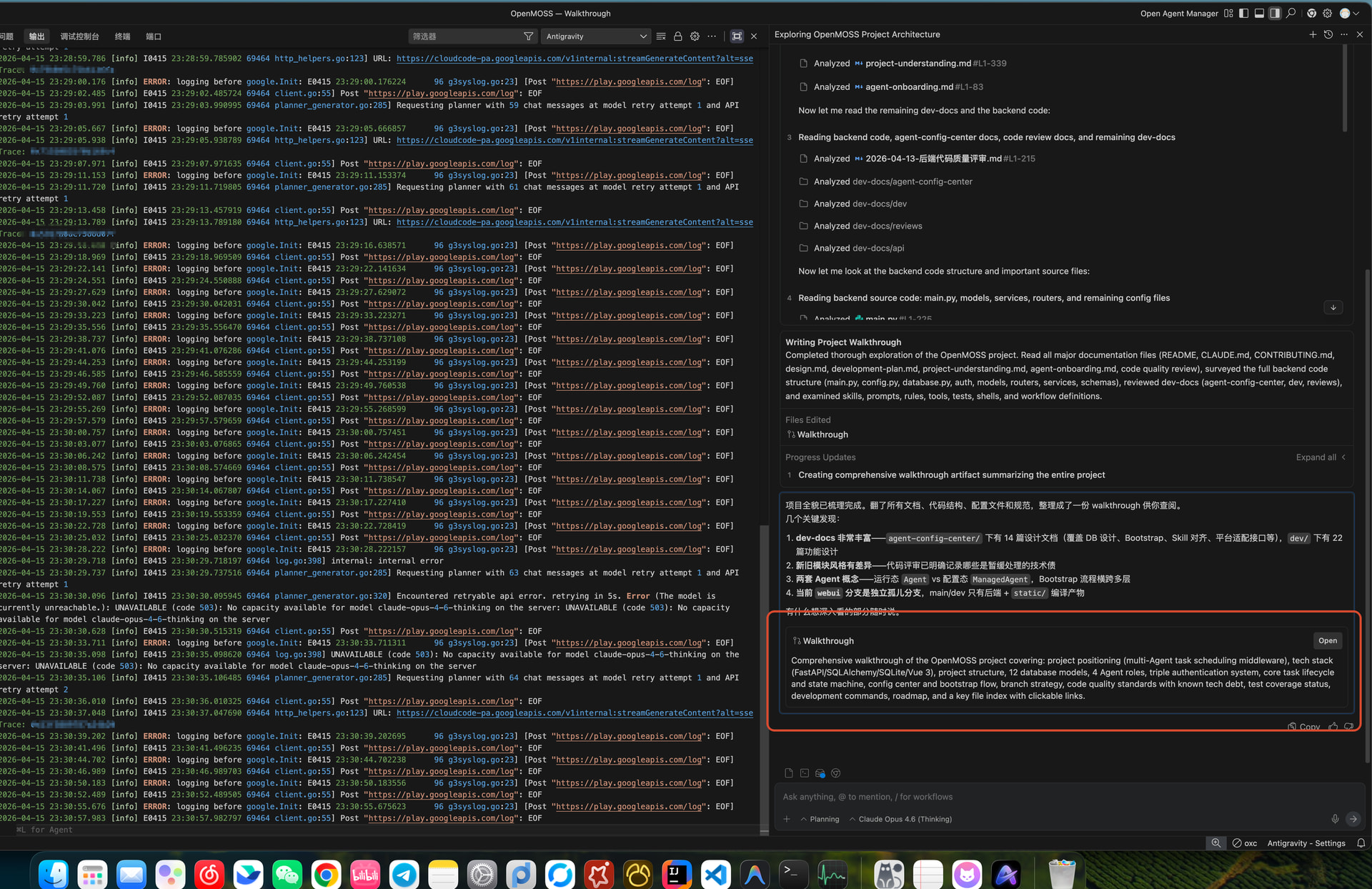Viewport: 1372px width, 889px height.
Task: Open the notifications bell in status bar
Action: tap(1361, 843)
